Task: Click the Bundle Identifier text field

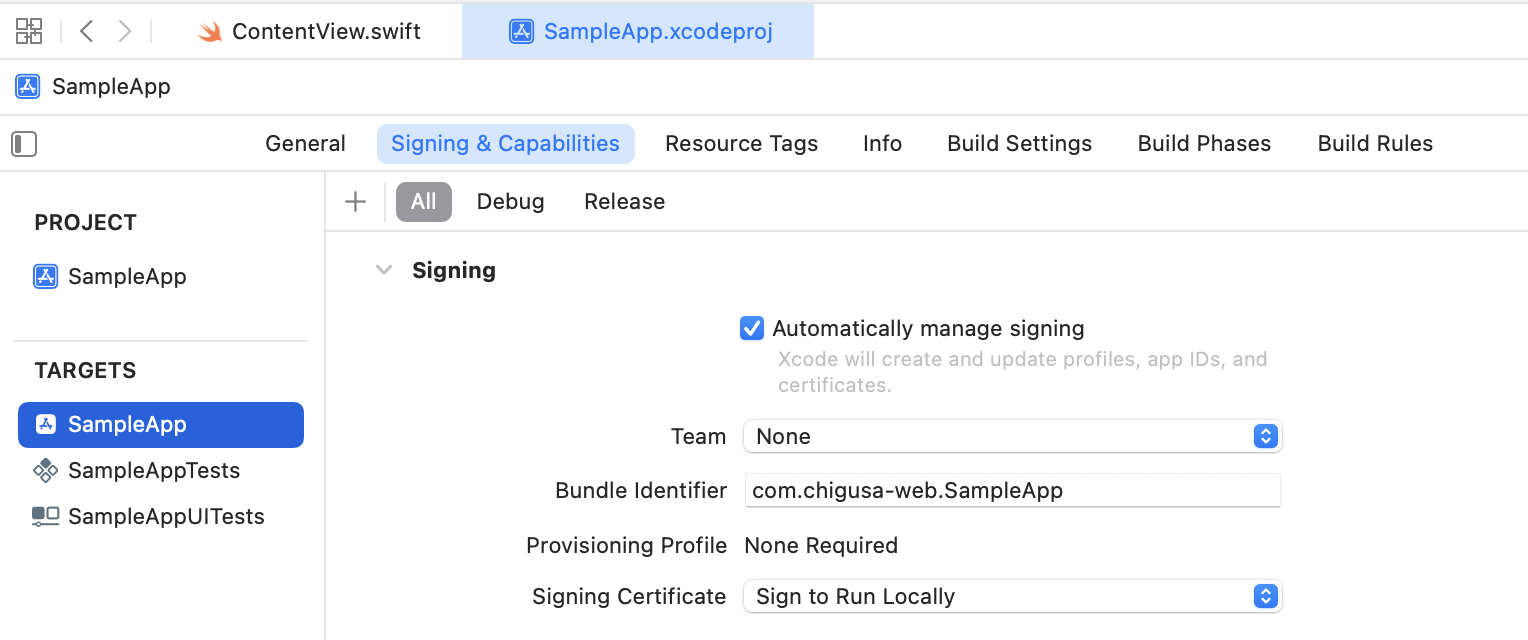Action: coord(1012,491)
